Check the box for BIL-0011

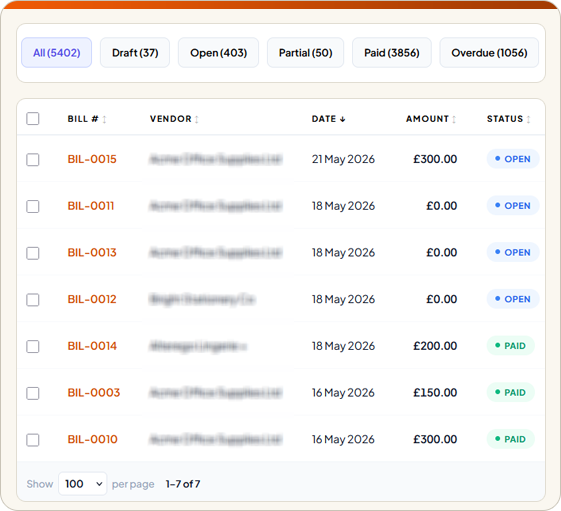point(33,206)
